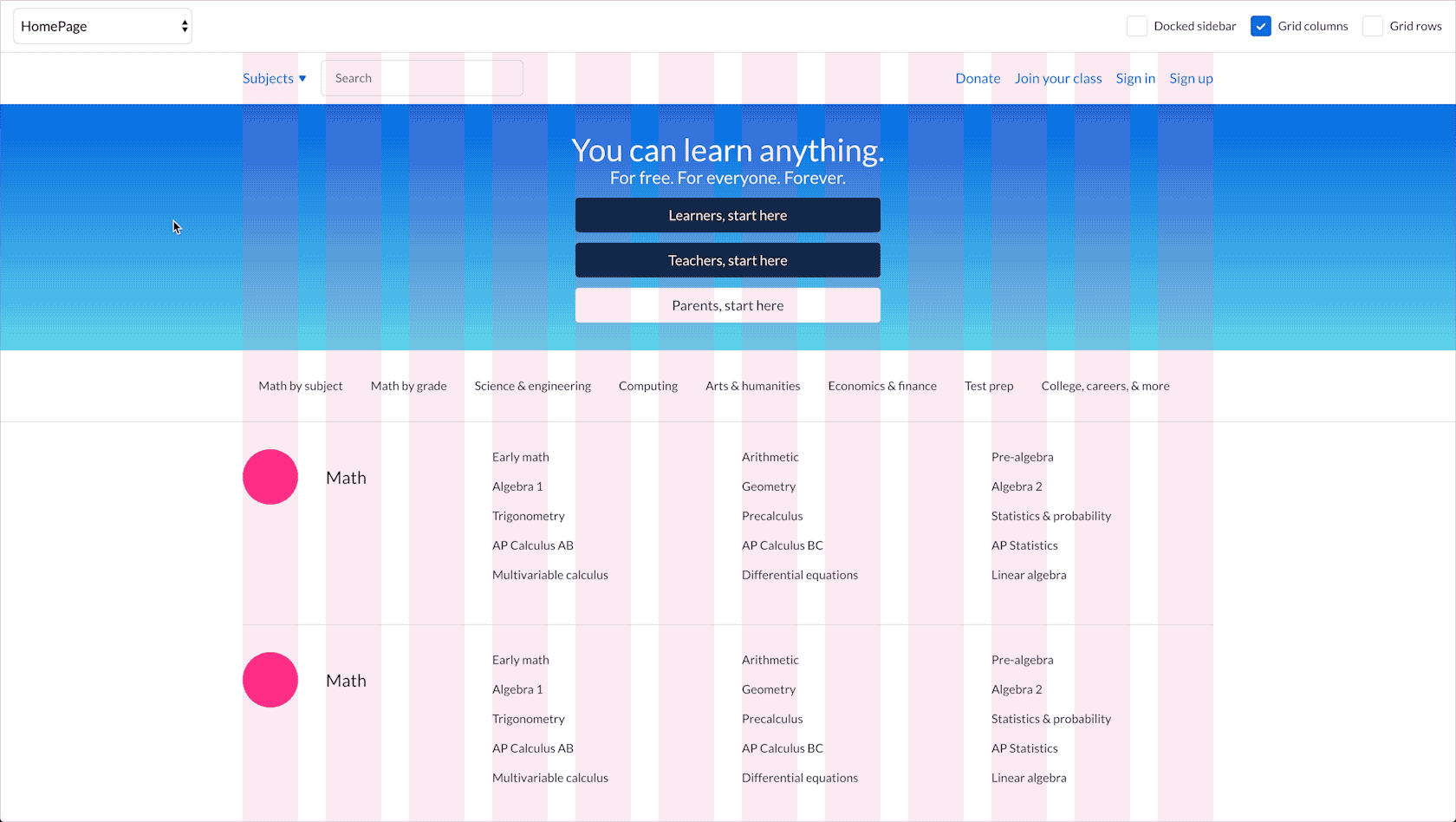Open Algebra 1 in the upper Math section
The image size is (1456, 822).
click(517, 486)
